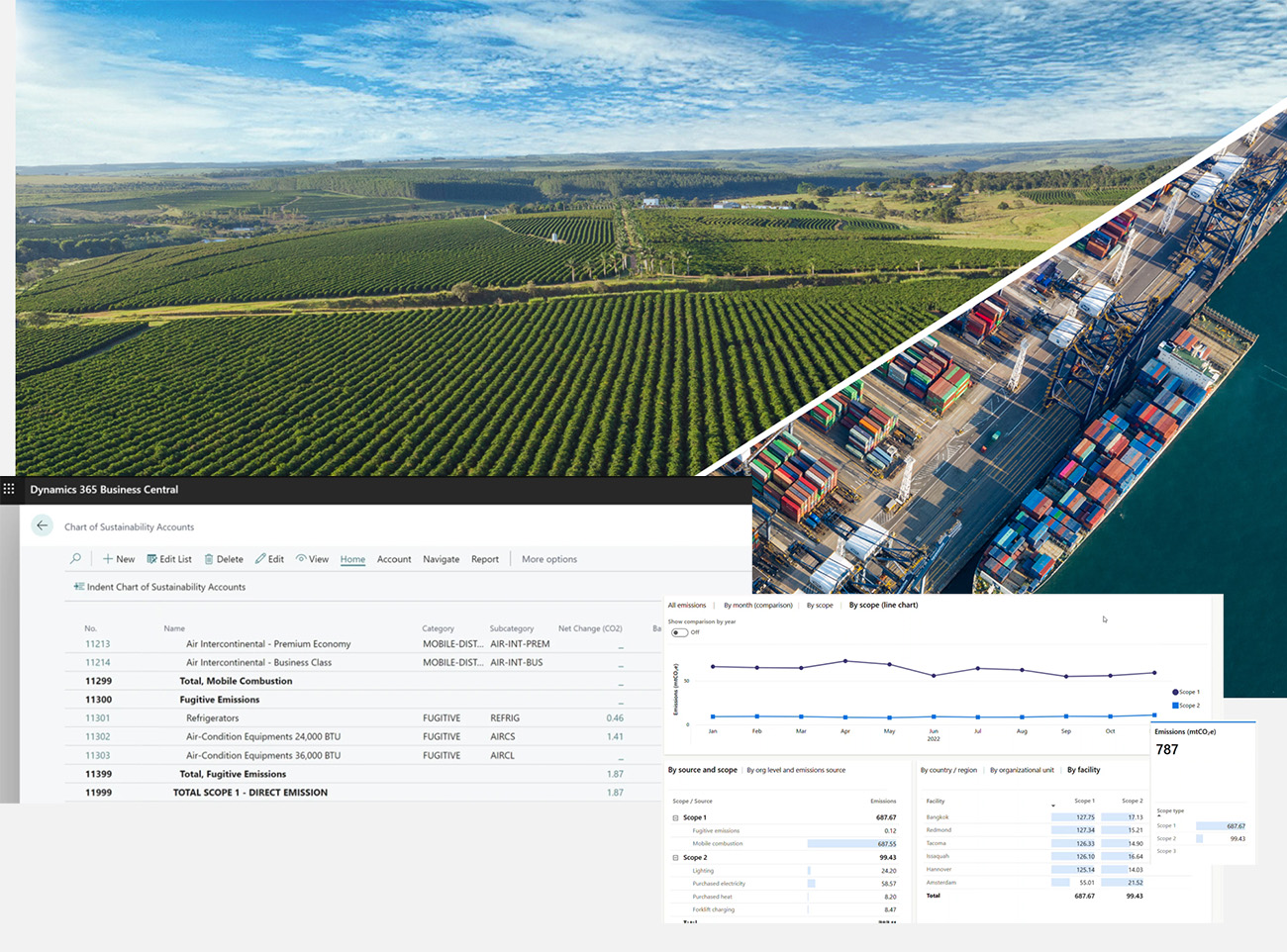Click the Delete action
The height and width of the screenshot is (952, 1287).
[224, 559]
